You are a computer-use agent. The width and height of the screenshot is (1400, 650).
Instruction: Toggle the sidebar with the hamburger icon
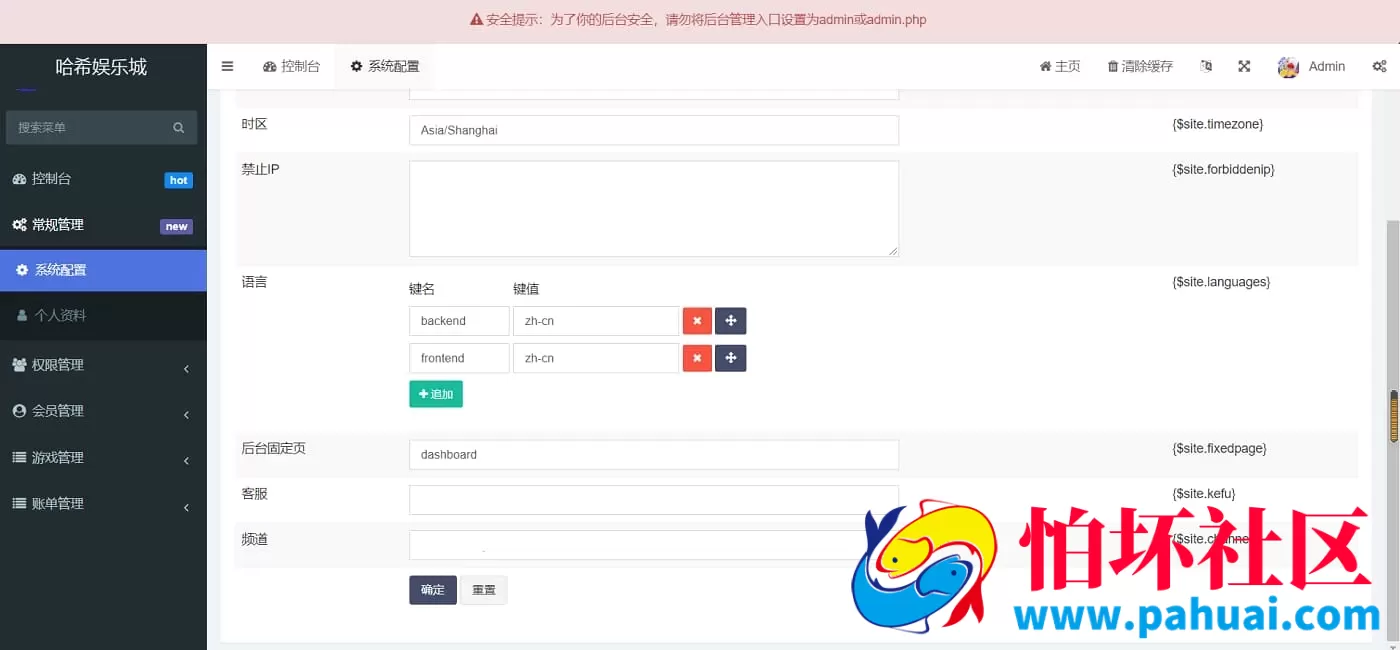[227, 66]
